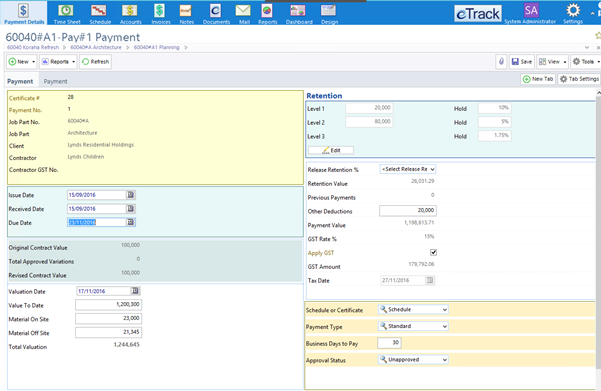Viewport: 601px width, 391px height.
Task: Open the Reports module in top bar
Action: pyautogui.click(x=267, y=14)
